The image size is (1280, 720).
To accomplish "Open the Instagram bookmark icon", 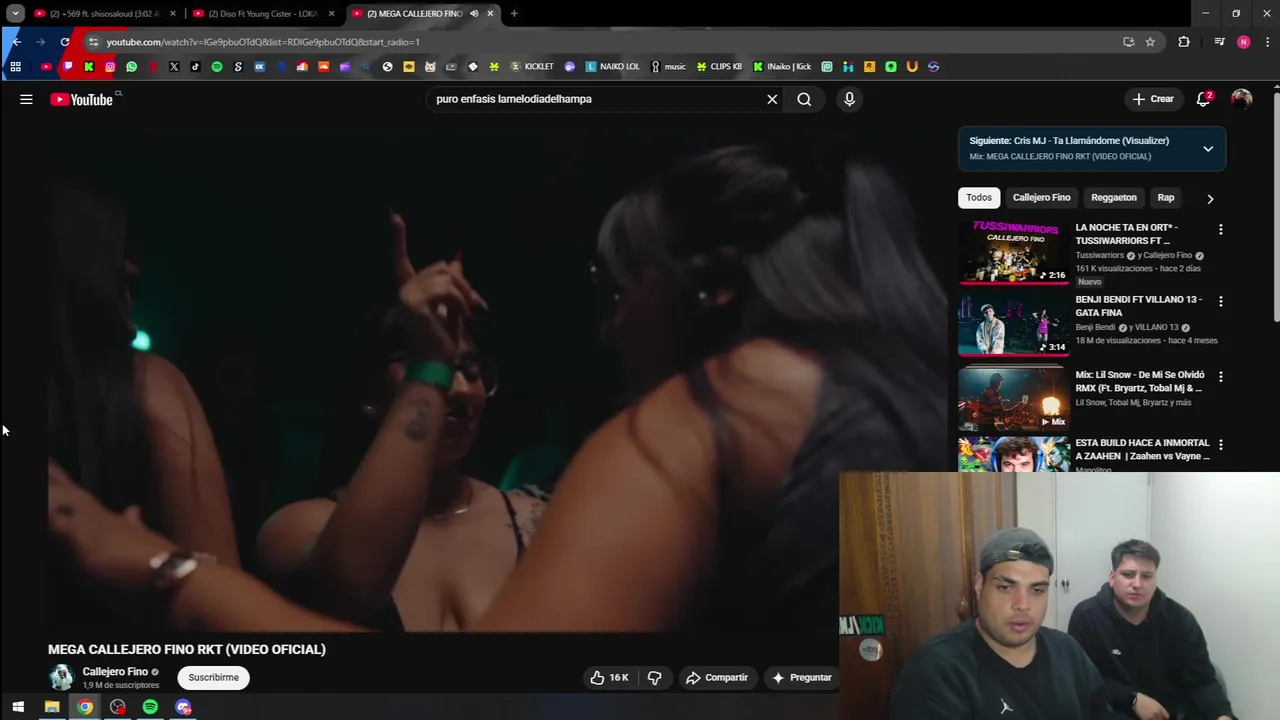I will tap(110, 66).
